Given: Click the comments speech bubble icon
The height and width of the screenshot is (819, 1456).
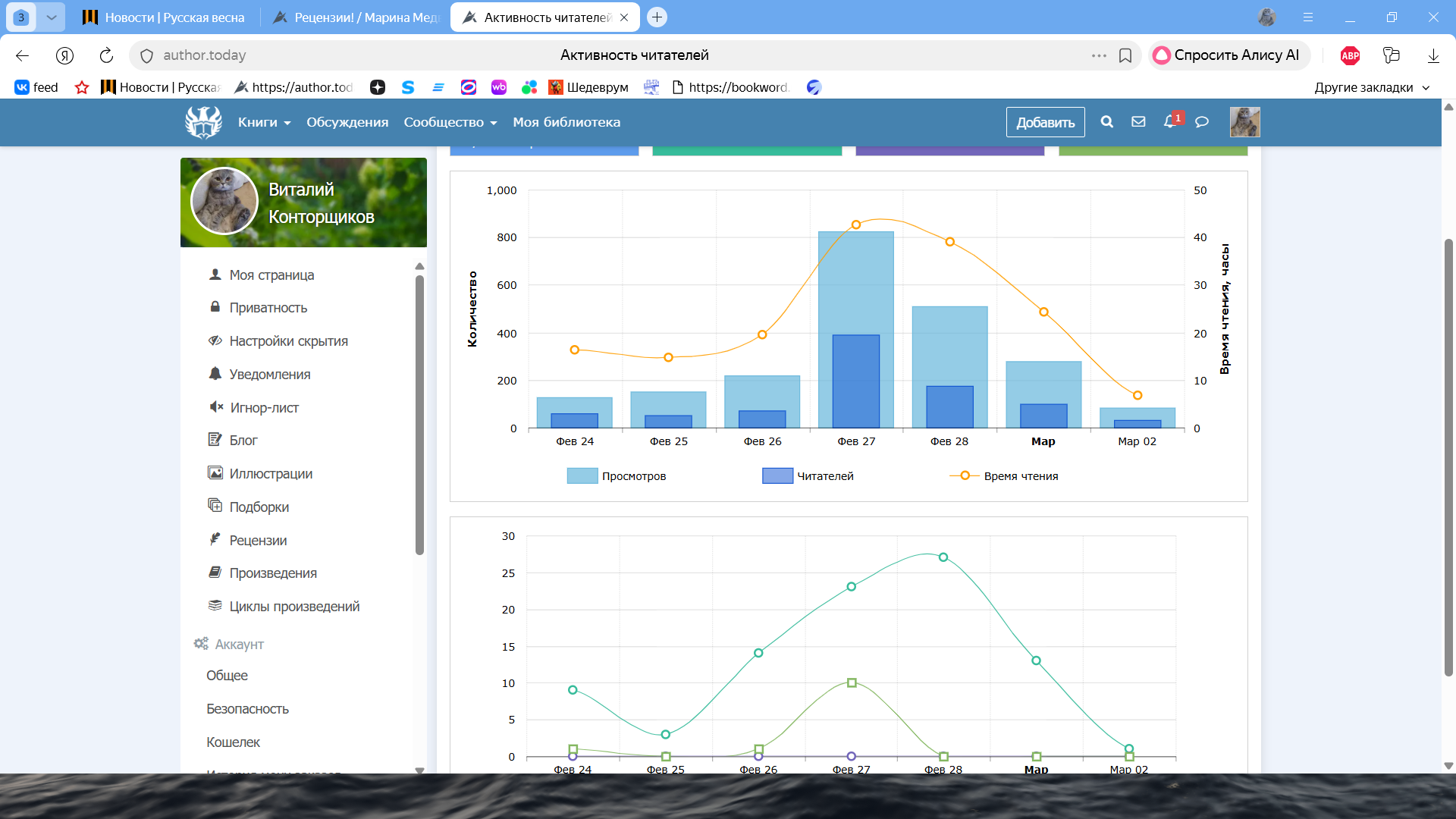Looking at the screenshot, I should 1202,122.
